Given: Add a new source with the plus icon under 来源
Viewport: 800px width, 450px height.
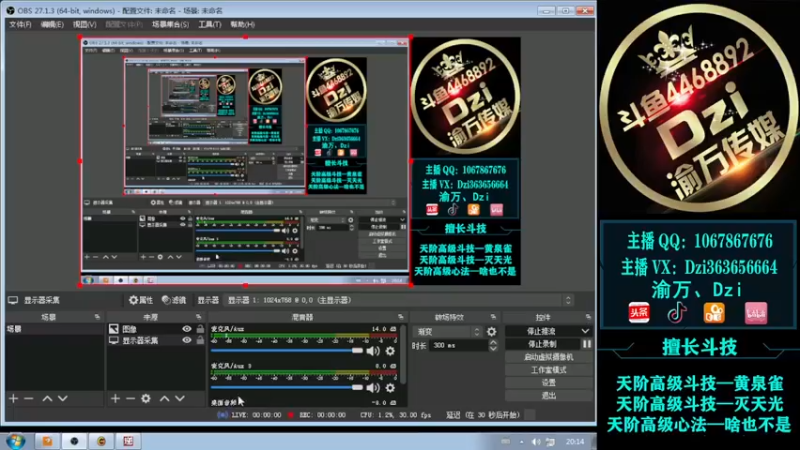Looking at the screenshot, I should point(115,398).
